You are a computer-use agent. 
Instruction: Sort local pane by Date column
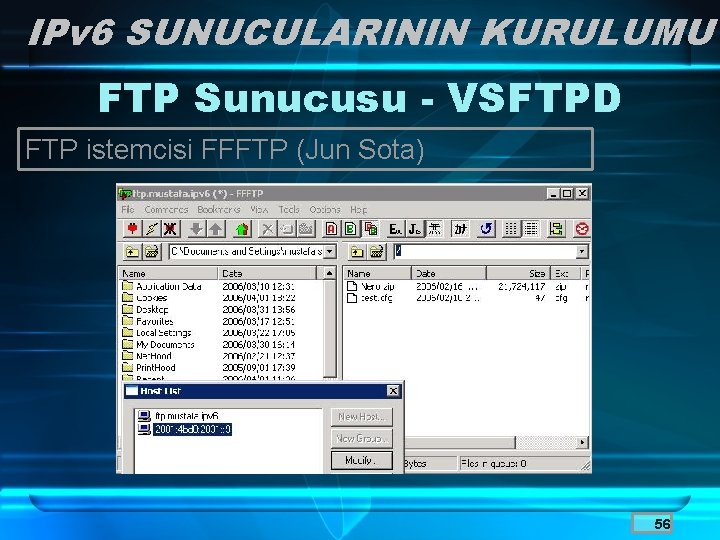click(268, 273)
